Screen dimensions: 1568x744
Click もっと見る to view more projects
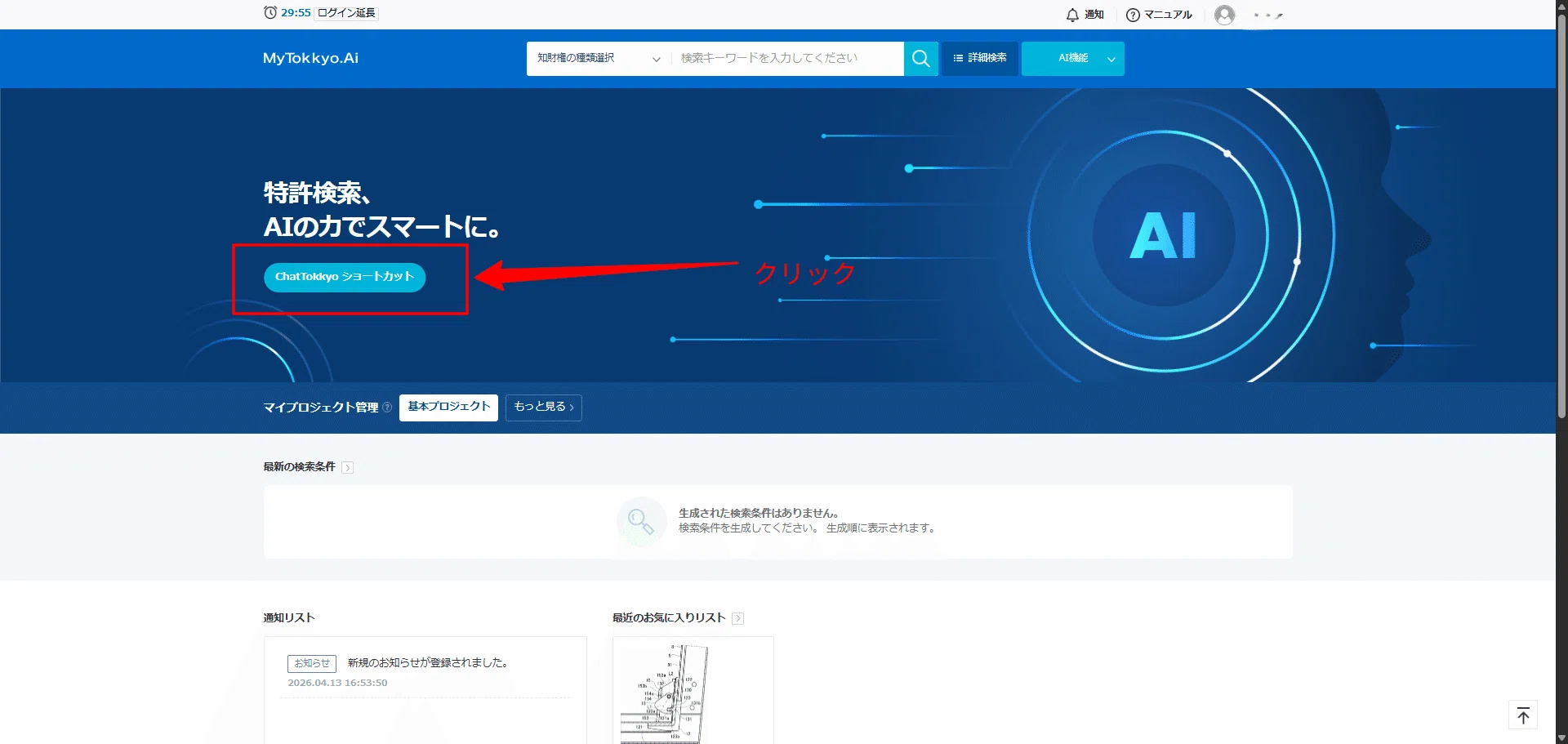click(544, 408)
